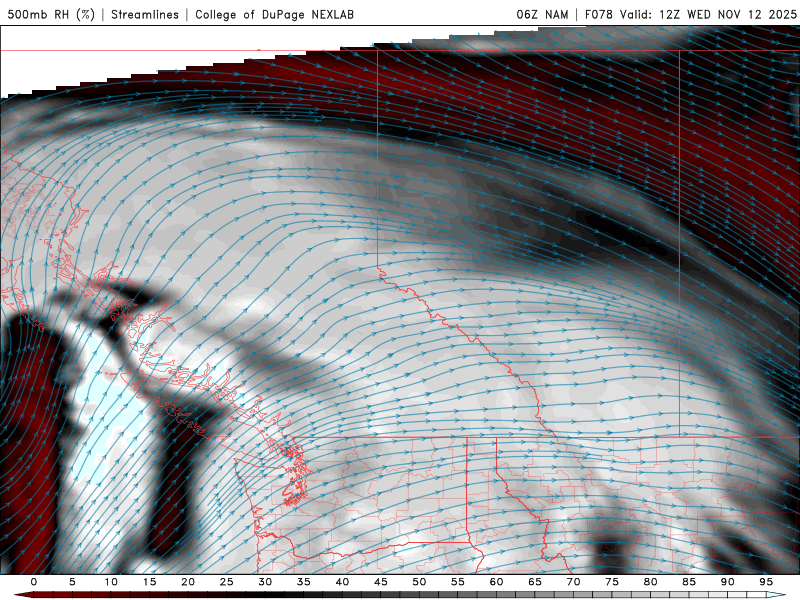This screenshot has height=600, width=800.
Task: Select the 75 value on the RH scale
Action: (612, 582)
